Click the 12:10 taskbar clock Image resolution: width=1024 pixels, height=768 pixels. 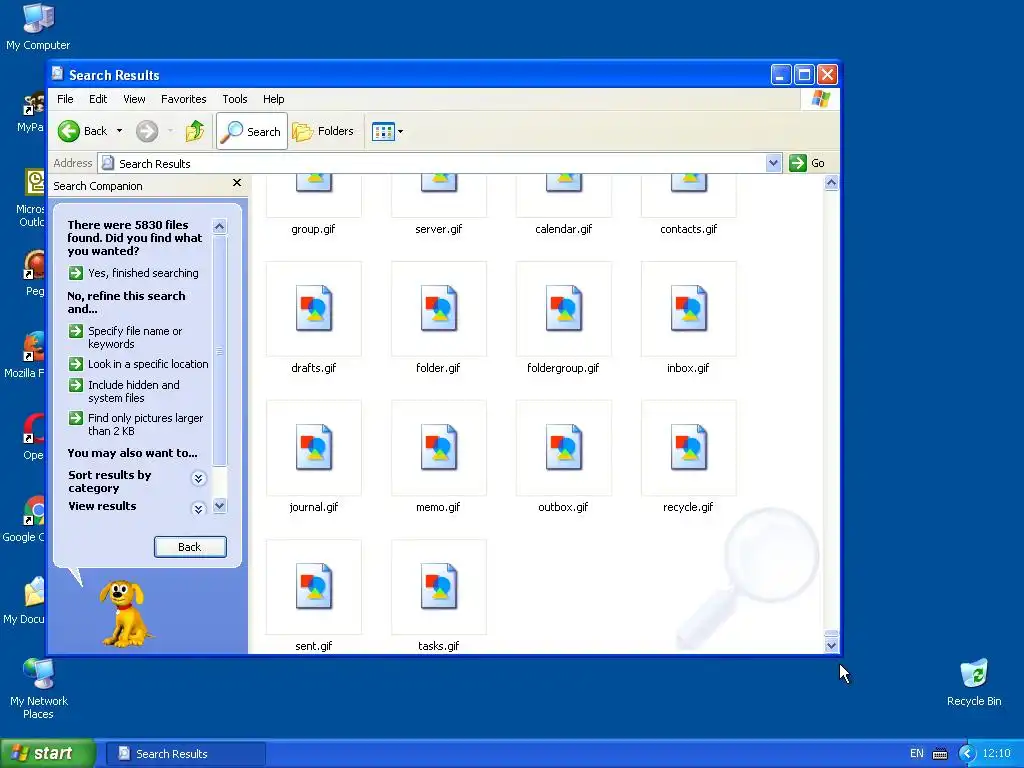pyautogui.click(x=997, y=754)
